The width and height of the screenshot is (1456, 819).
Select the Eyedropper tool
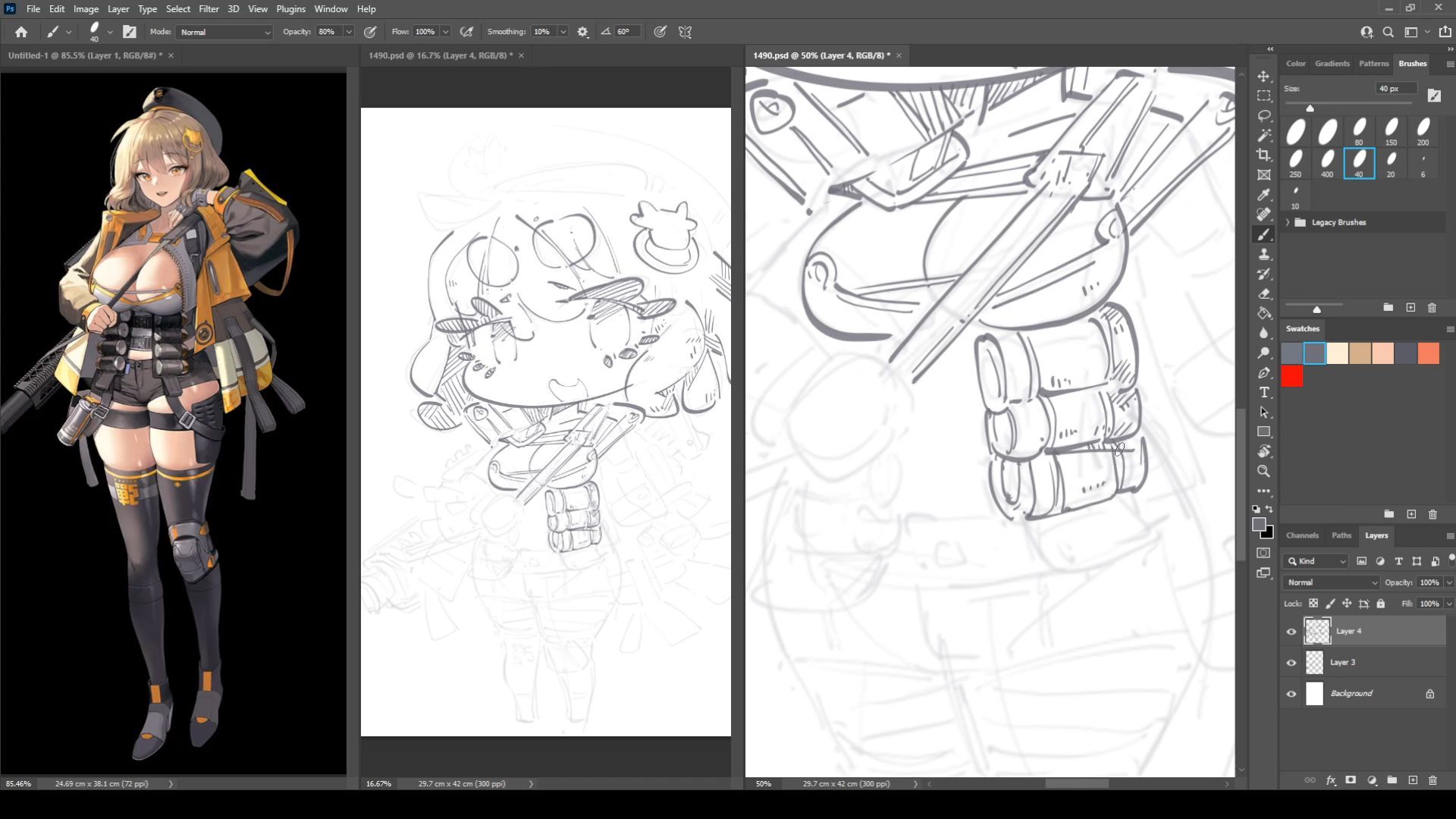pos(1263,195)
